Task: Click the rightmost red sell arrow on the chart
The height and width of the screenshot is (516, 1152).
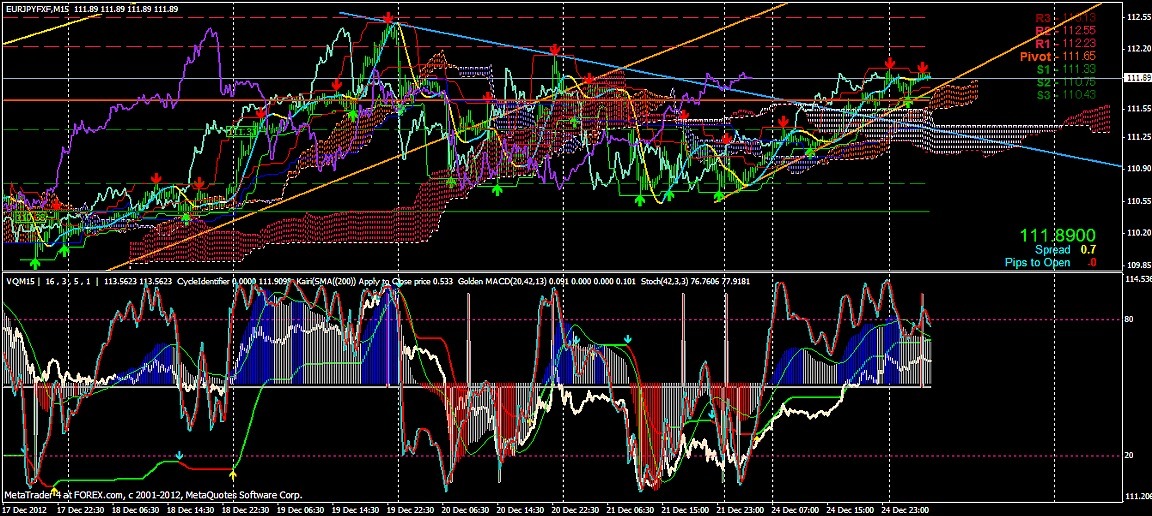Action: [x=921, y=67]
